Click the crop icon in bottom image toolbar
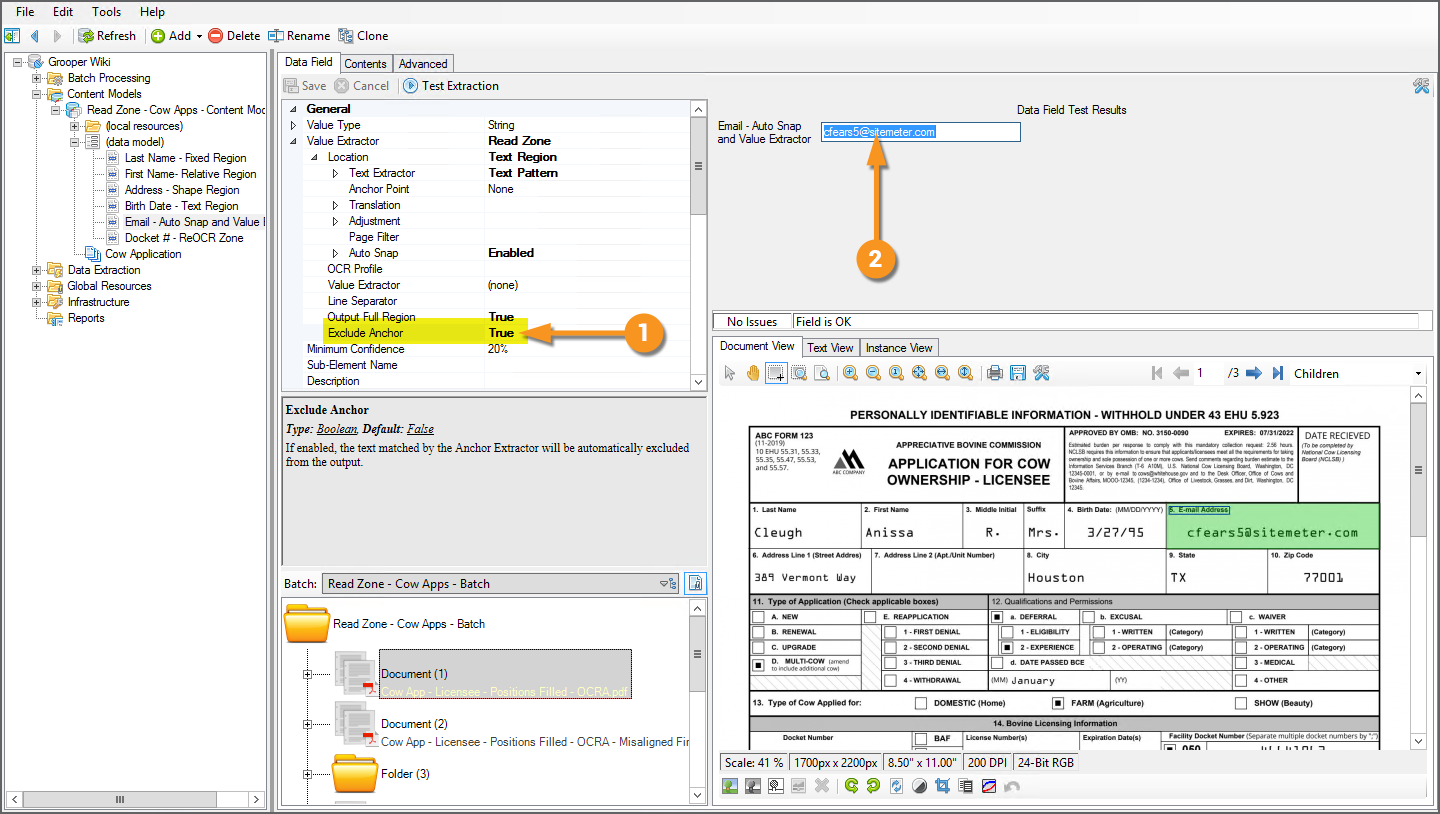 point(941,786)
